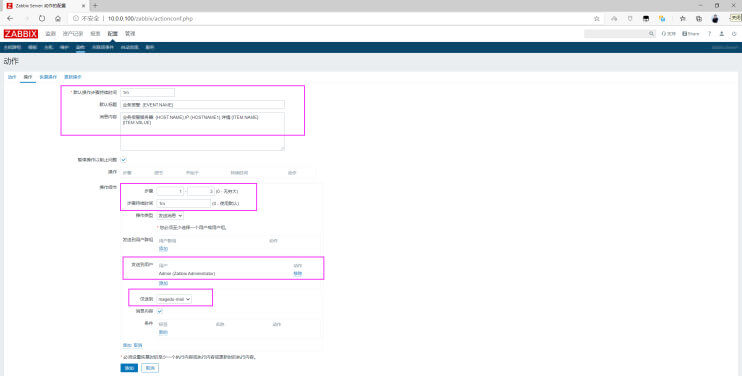Open the 主机 (Hosts) submenu item
This screenshot has width=742, height=376.
tap(48, 47)
